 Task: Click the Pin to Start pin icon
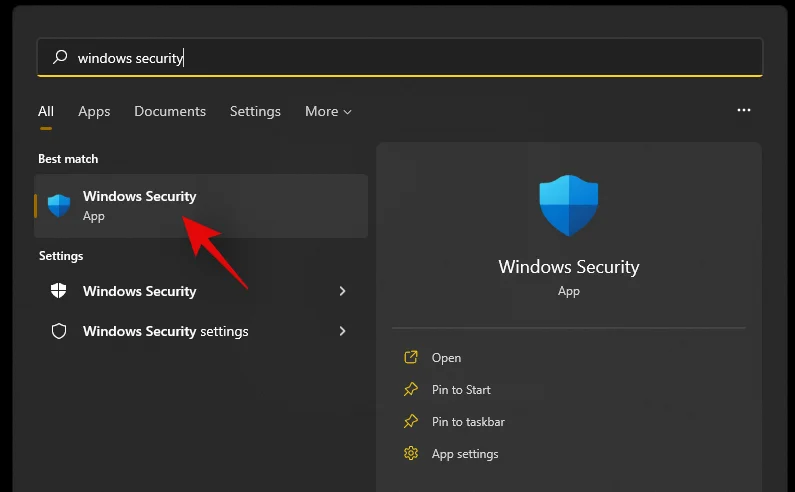pyautogui.click(x=411, y=389)
